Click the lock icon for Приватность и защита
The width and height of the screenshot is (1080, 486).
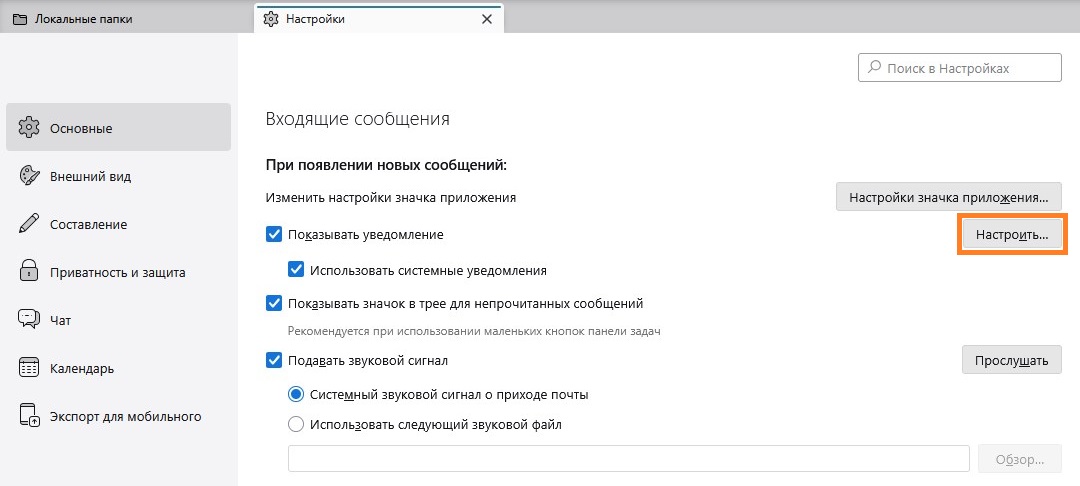point(29,272)
